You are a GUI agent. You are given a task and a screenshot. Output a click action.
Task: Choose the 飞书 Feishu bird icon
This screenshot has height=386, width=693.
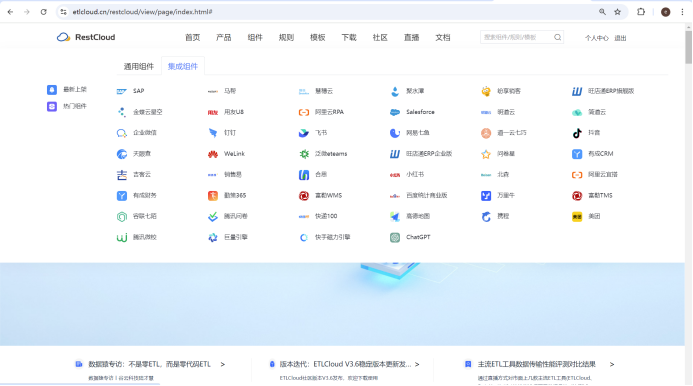pyautogui.click(x=304, y=133)
